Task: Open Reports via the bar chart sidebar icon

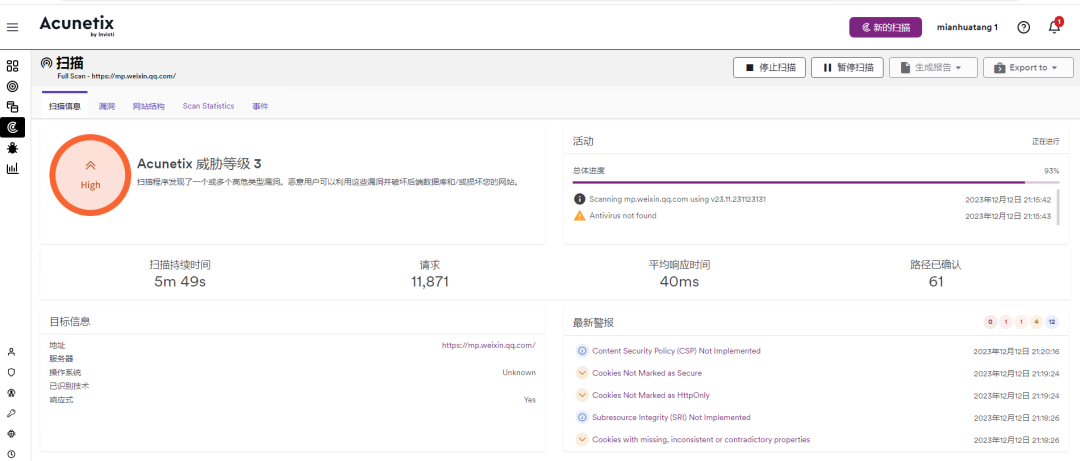Action: [12, 168]
